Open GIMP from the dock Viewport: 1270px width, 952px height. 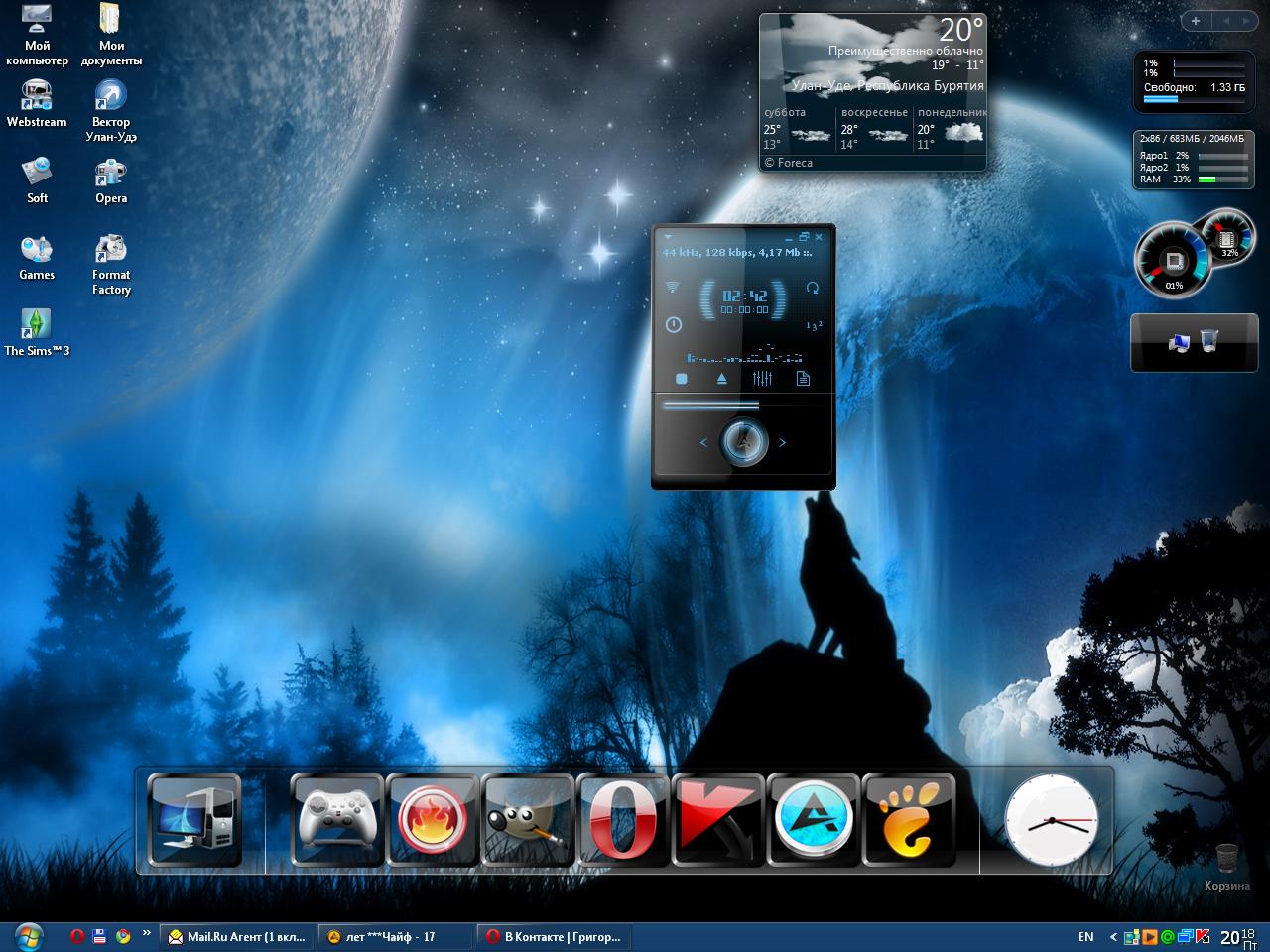tap(528, 820)
